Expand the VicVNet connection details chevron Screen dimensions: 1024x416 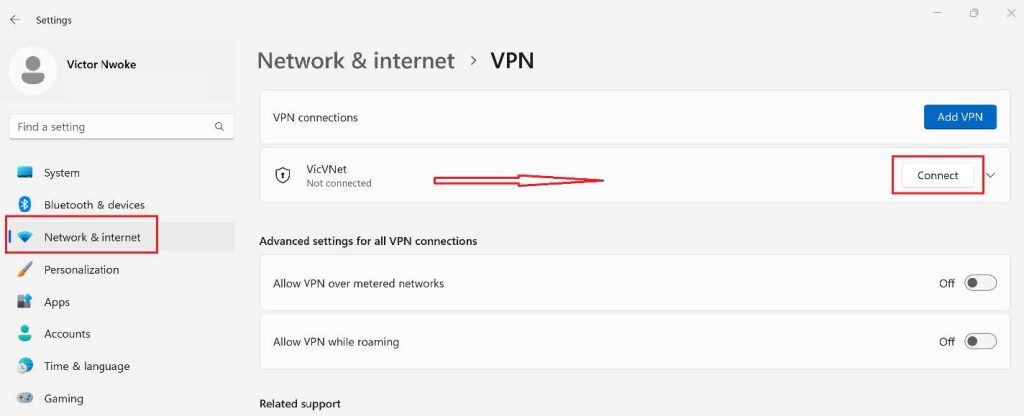991,175
